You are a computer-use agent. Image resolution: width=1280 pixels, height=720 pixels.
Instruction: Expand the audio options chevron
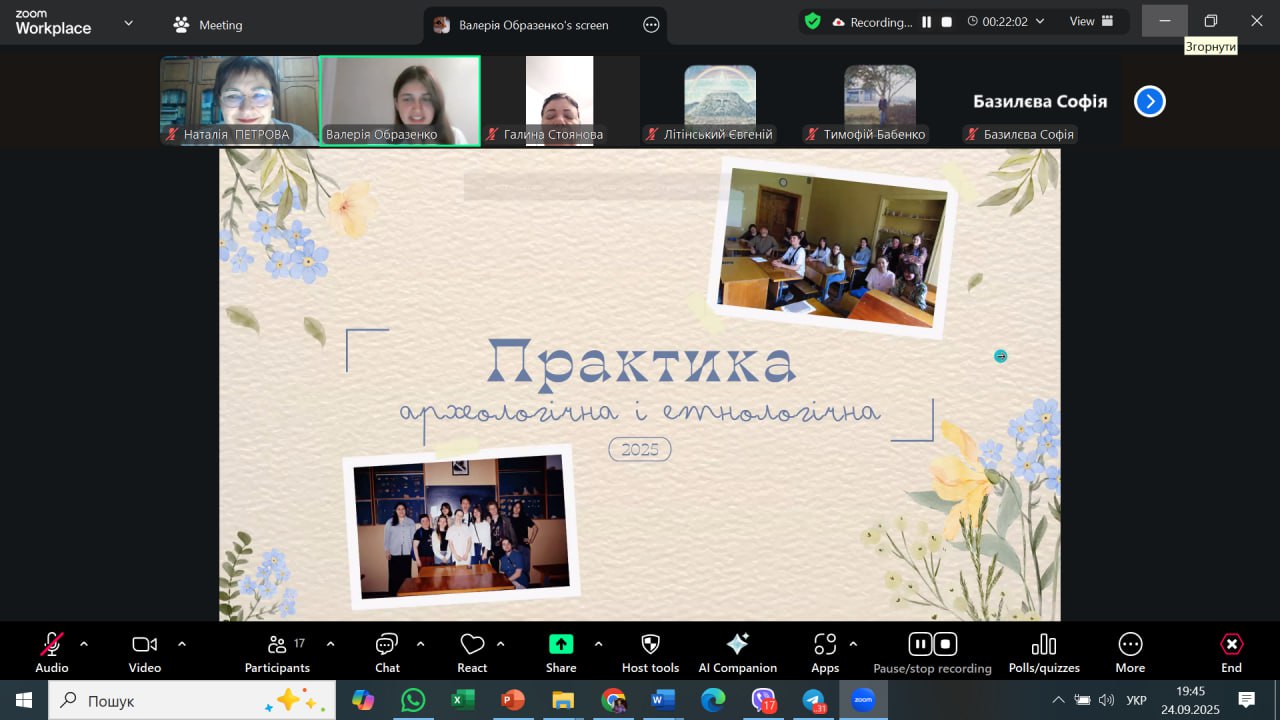coord(84,644)
